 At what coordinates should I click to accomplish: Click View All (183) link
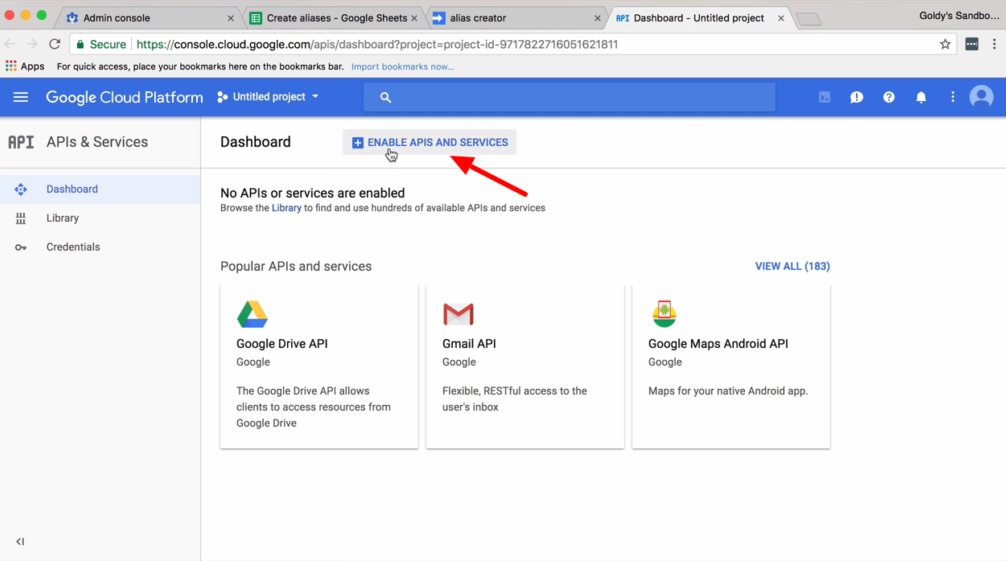pyautogui.click(x=792, y=266)
